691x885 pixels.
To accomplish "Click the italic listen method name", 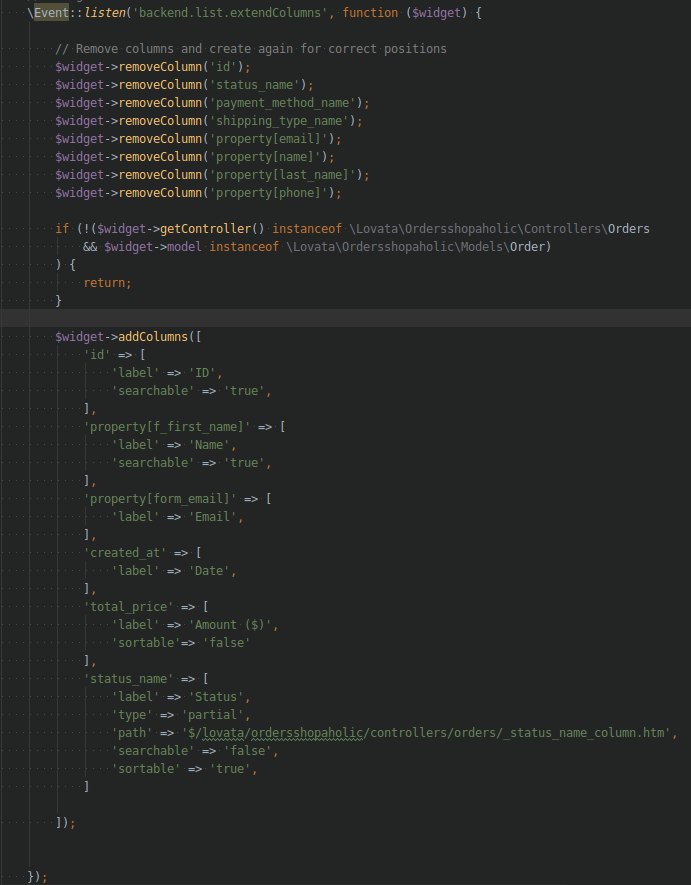I will 104,12.
